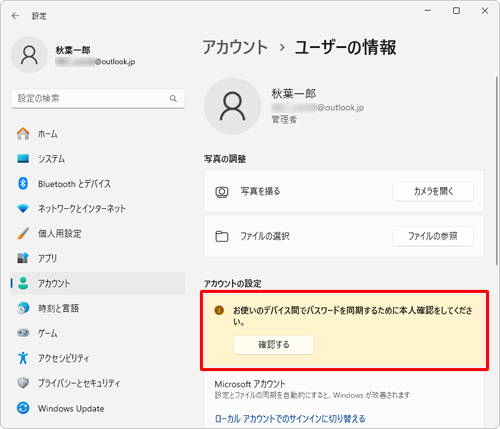Click the magnifier icon in the search box
The height and width of the screenshot is (429, 500).
(173, 98)
